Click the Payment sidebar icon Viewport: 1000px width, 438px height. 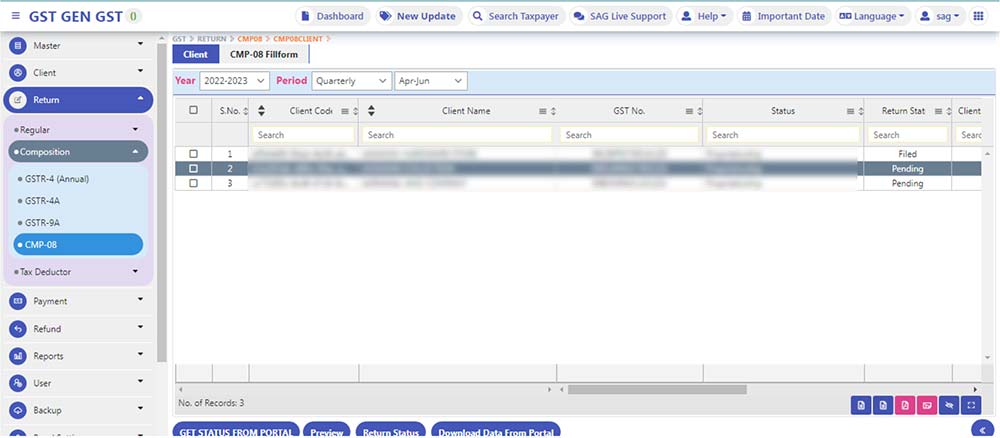(17, 301)
